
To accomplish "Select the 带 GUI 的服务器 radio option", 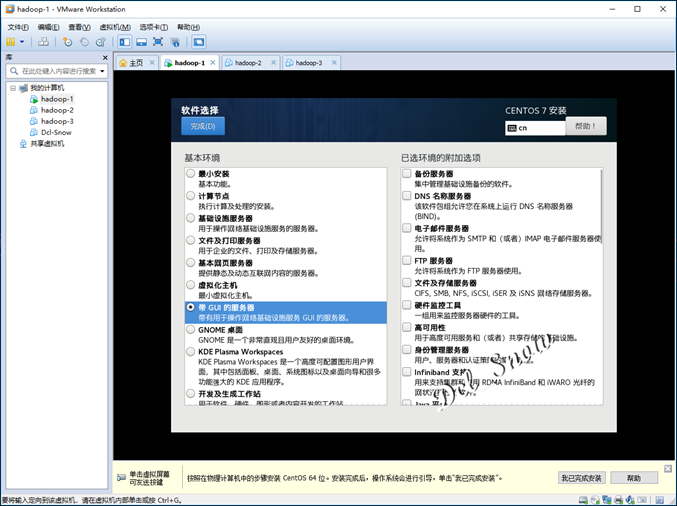I will click(190, 307).
